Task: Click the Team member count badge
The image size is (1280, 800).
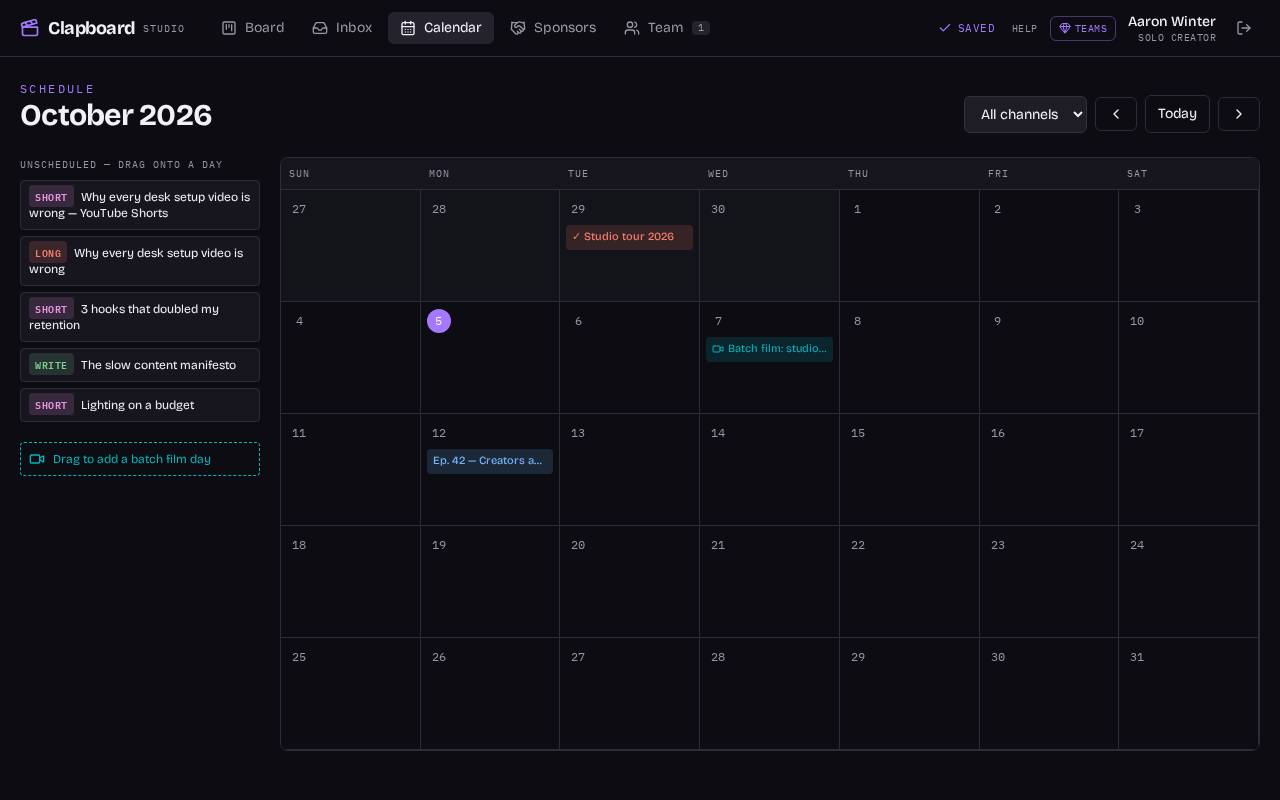Action: click(x=701, y=28)
